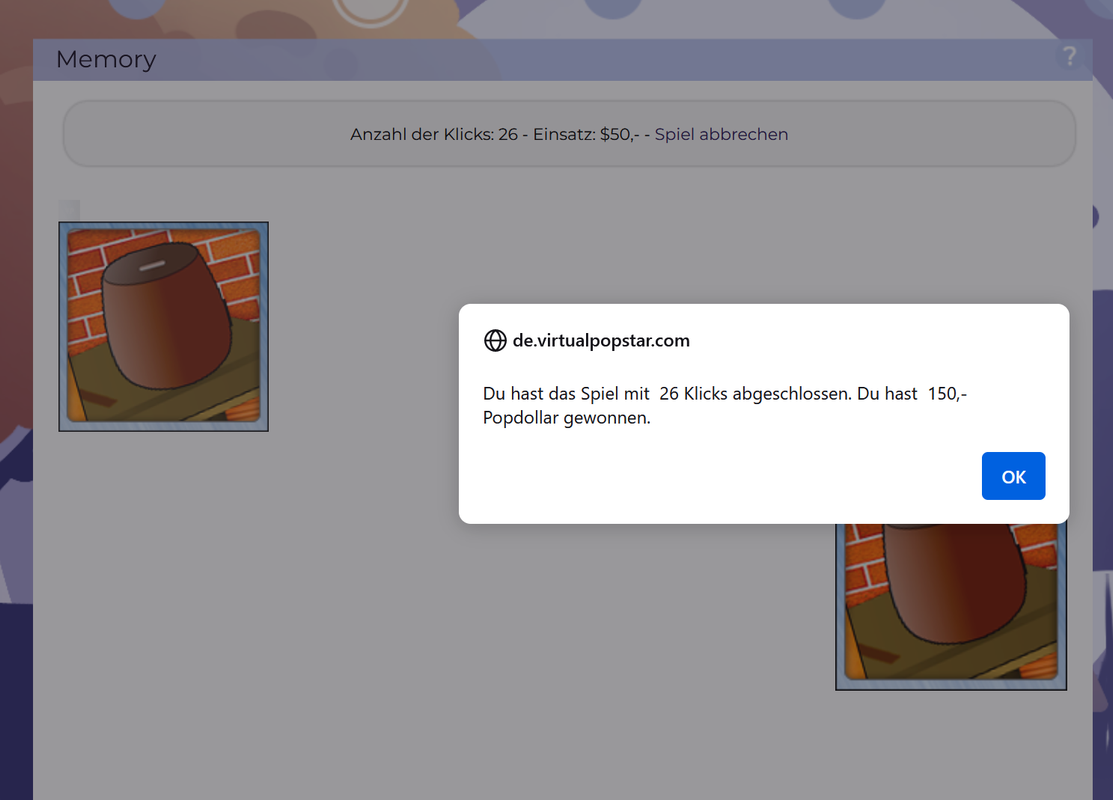Click the 'Memory' panel heading

(106, 60)
